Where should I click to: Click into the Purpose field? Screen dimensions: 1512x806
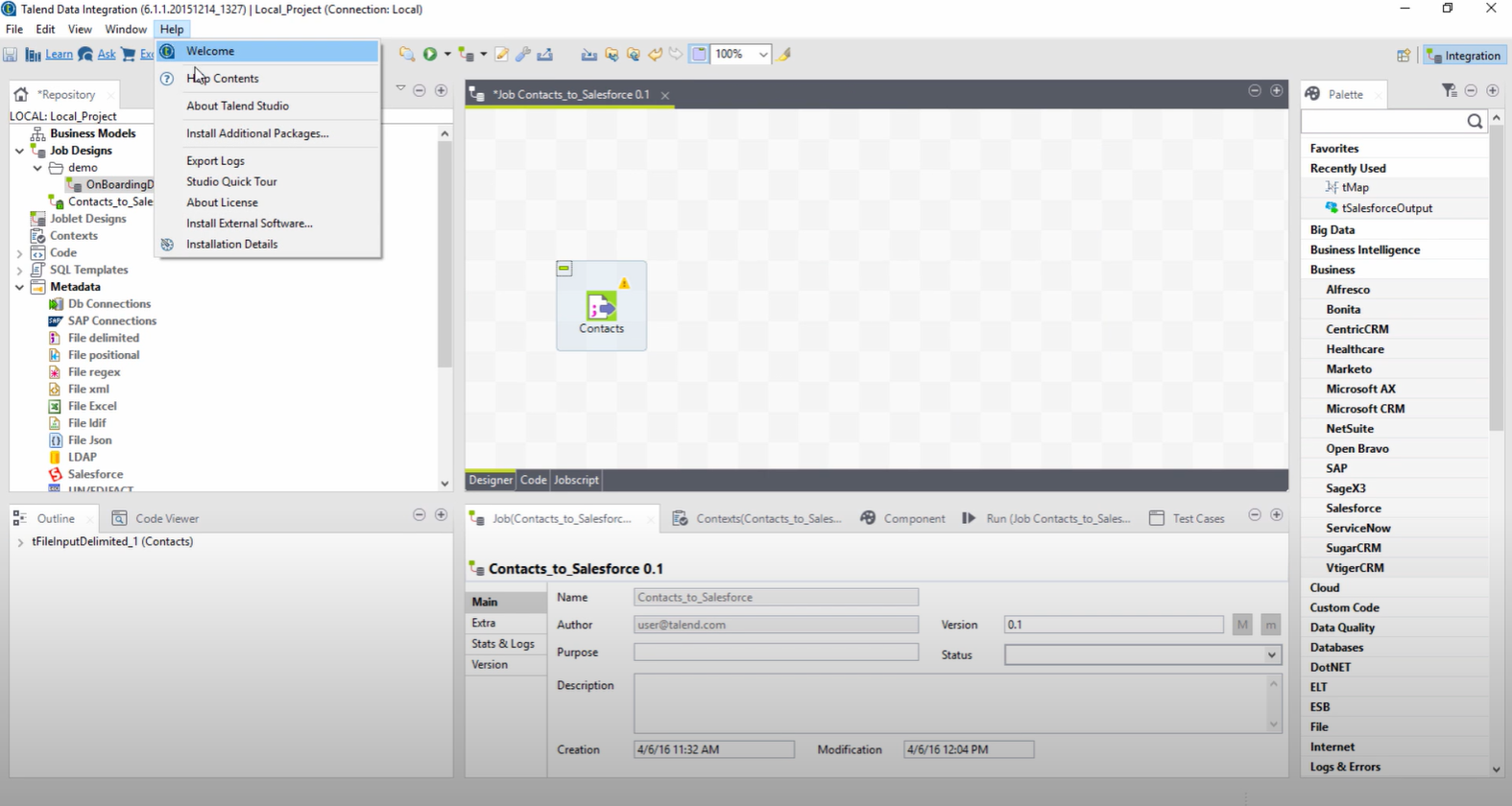pos(776,652)
